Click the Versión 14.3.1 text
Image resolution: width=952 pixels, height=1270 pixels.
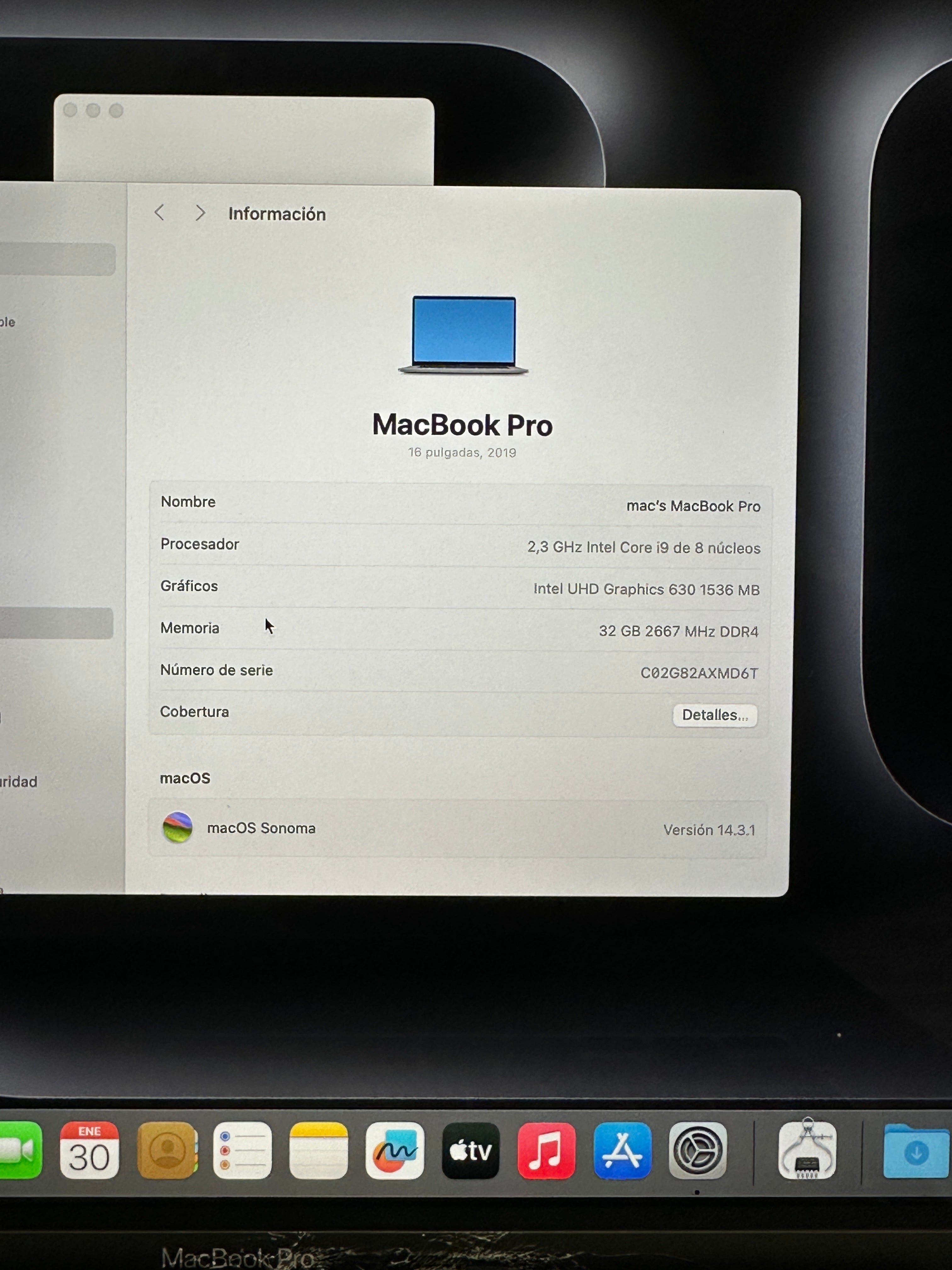pyautogui.click(x=709, y=830)
